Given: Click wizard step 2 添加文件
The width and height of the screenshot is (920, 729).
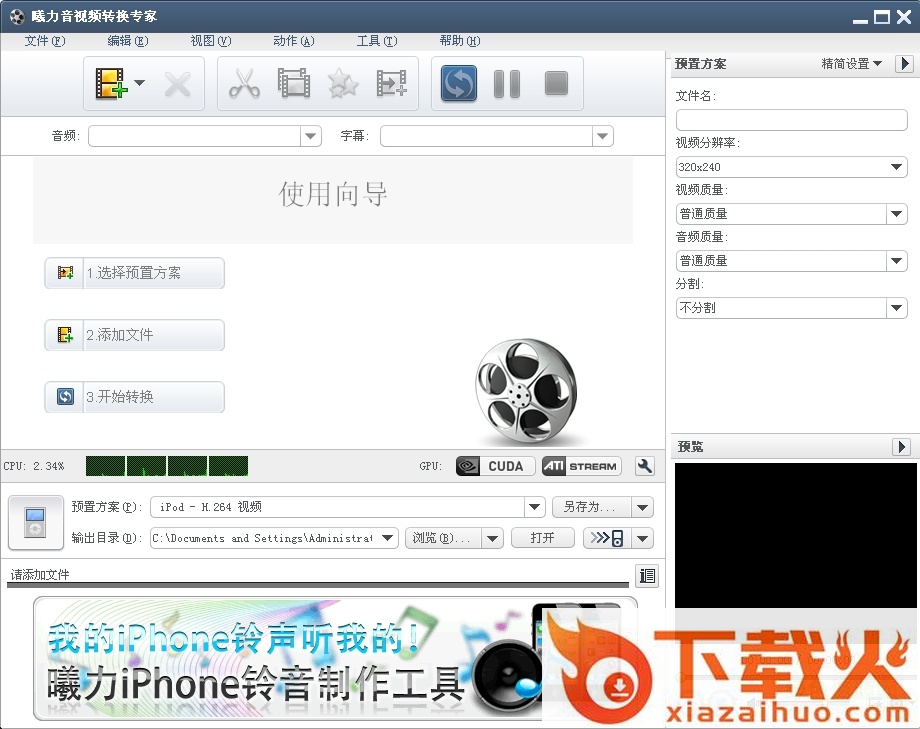Looking at the screenshot, I should click(x=134, y=335).
